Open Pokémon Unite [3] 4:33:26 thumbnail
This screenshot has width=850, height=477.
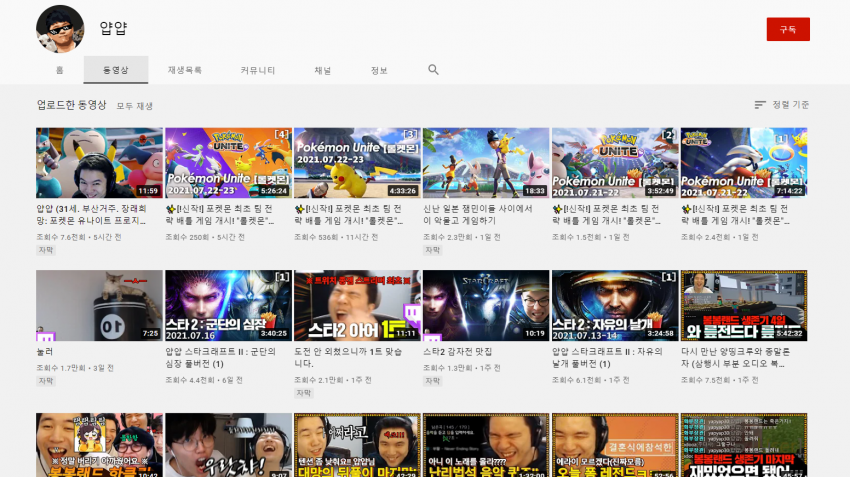[x=357, y=163]
